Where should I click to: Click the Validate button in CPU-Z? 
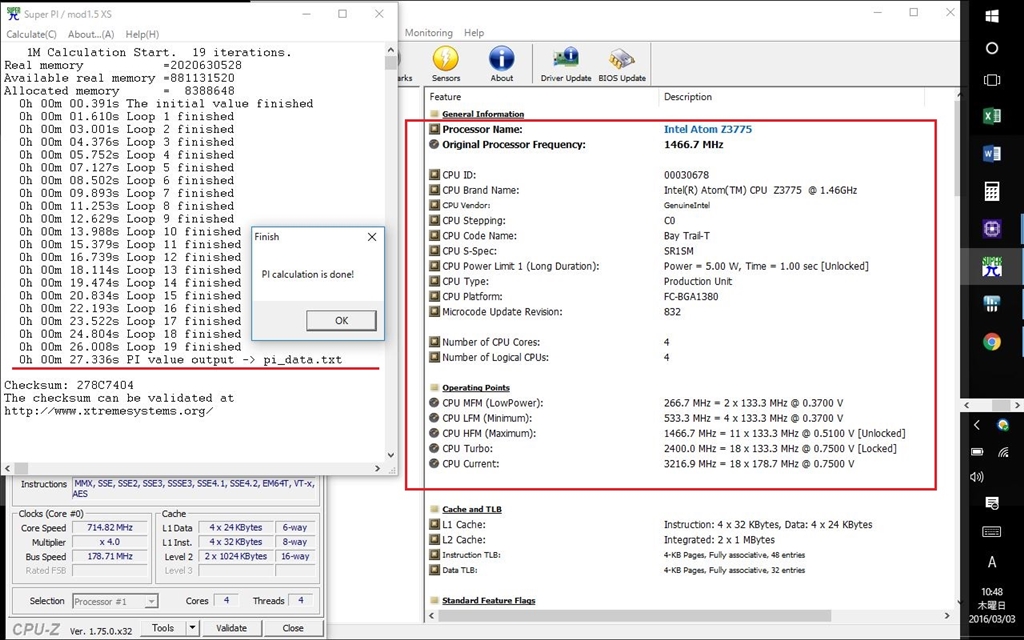point(231,628)
